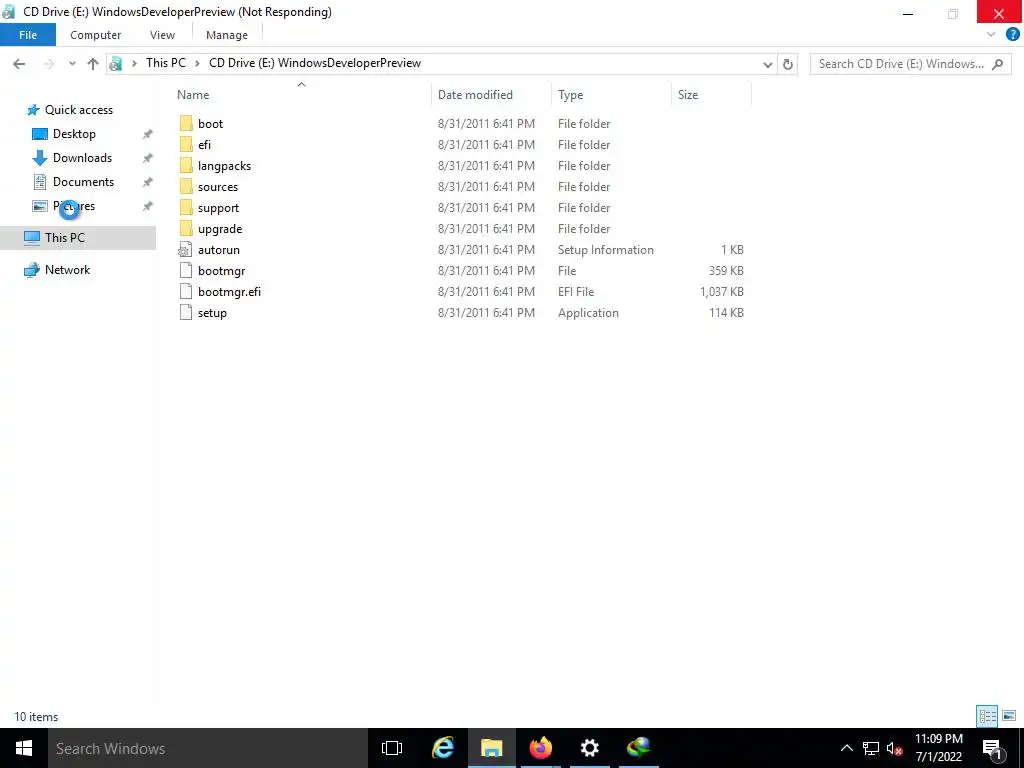Open recent locations dropdown arrow
Screen dimensions: 1024x768
pos(72,64)
